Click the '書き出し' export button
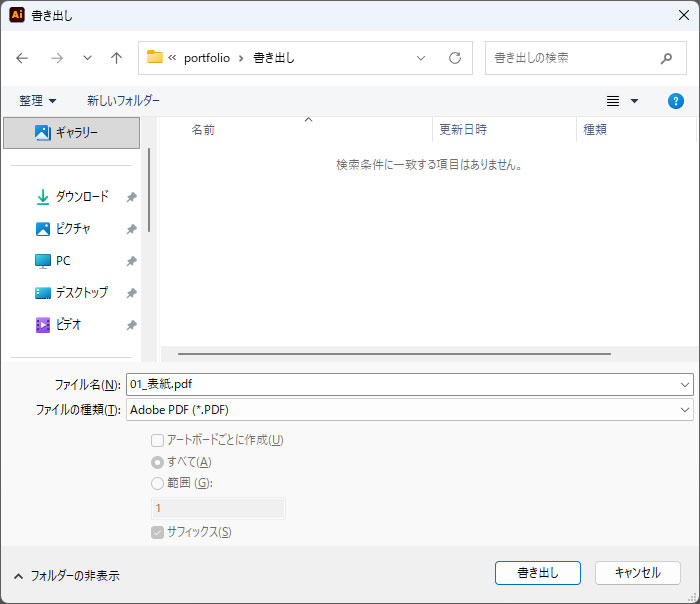 [x=538, y=573]
